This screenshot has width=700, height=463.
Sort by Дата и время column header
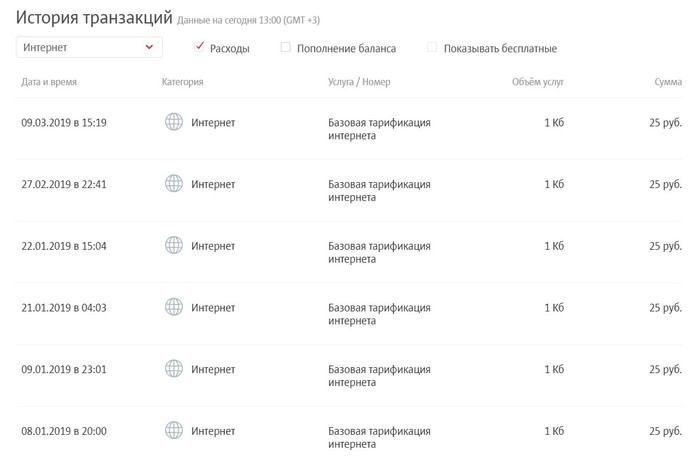coord(50,82)
